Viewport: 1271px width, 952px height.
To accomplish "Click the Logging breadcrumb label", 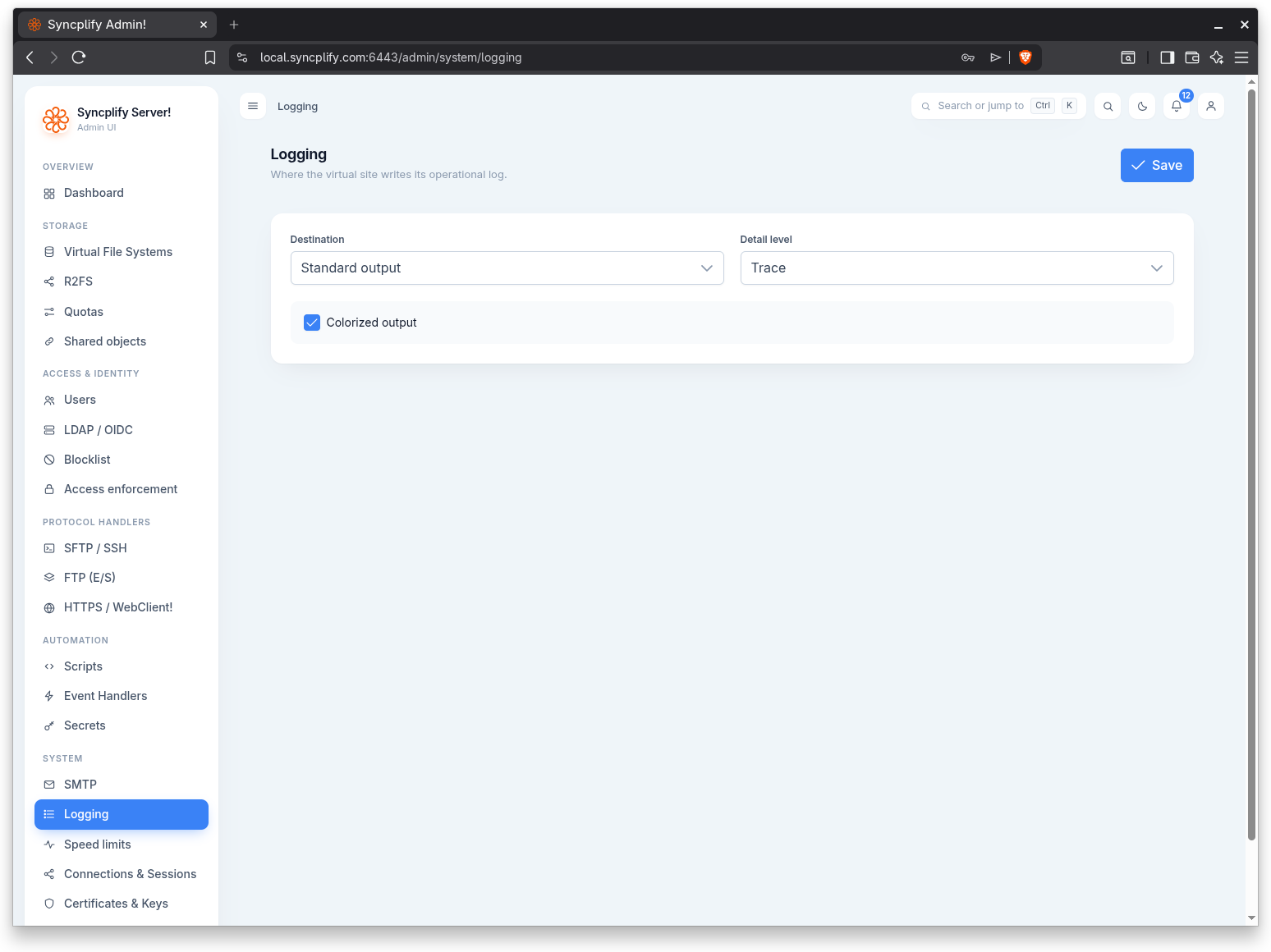I will [297, 107].
